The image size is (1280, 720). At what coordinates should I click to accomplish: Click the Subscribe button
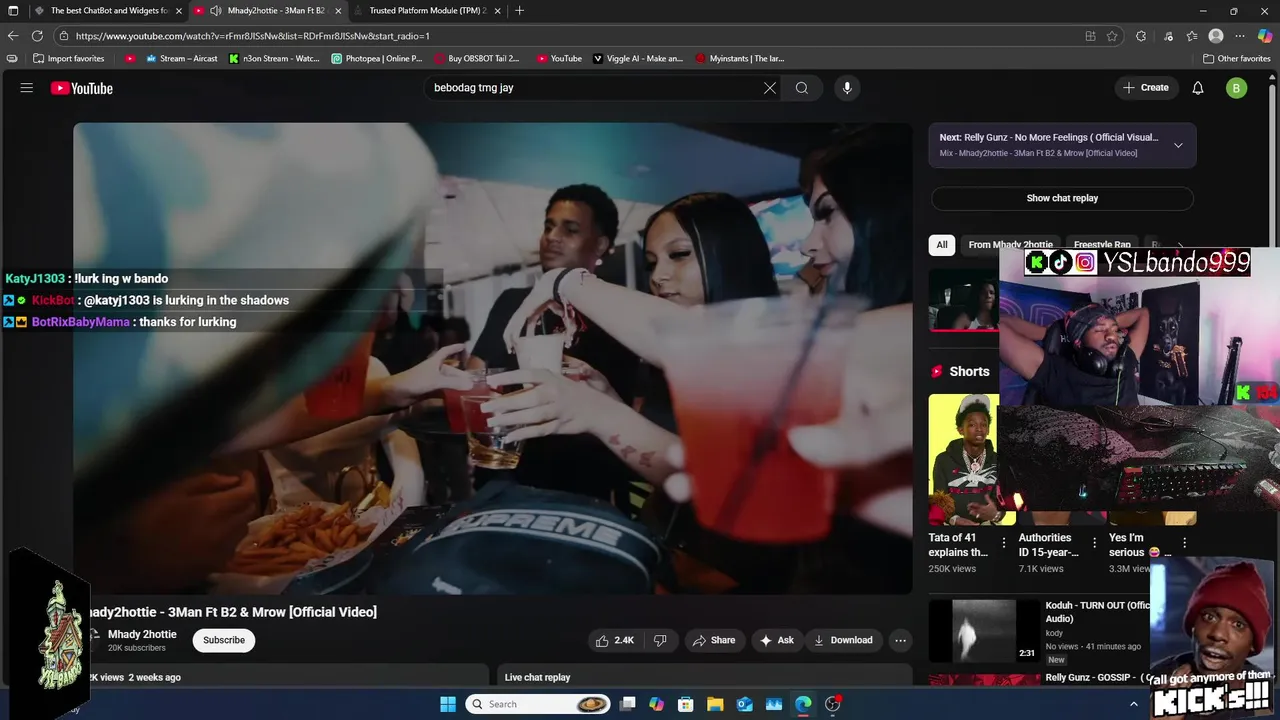224,640
